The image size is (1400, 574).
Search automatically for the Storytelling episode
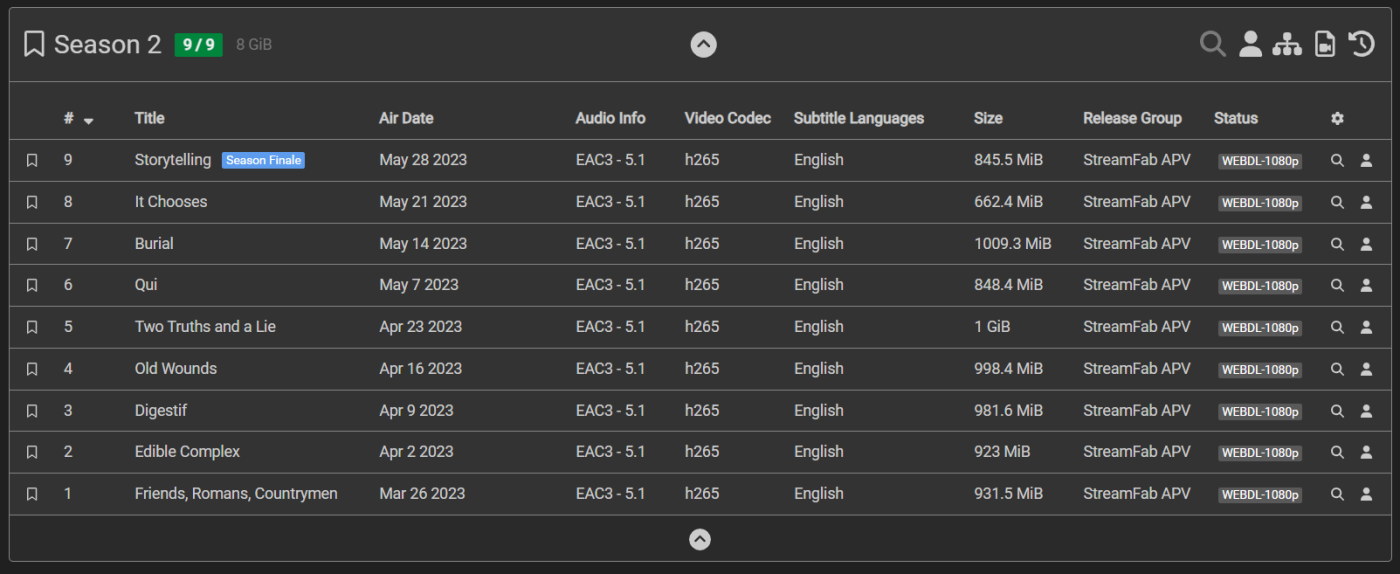1337,160
